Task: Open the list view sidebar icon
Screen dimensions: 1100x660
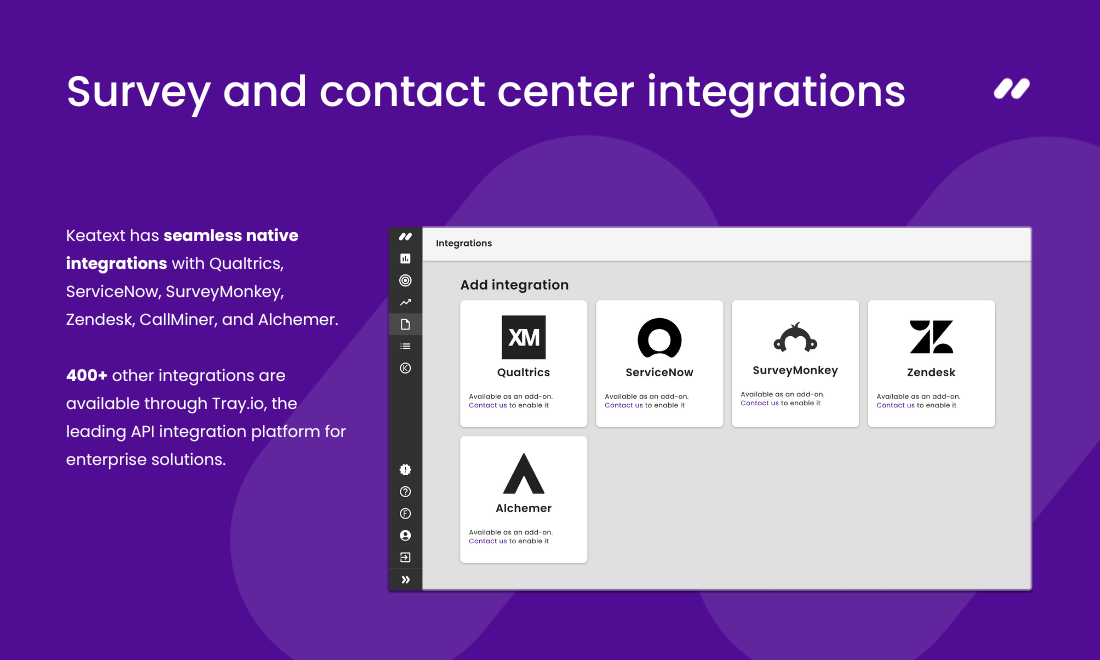Action: click(x=405, y=346)
